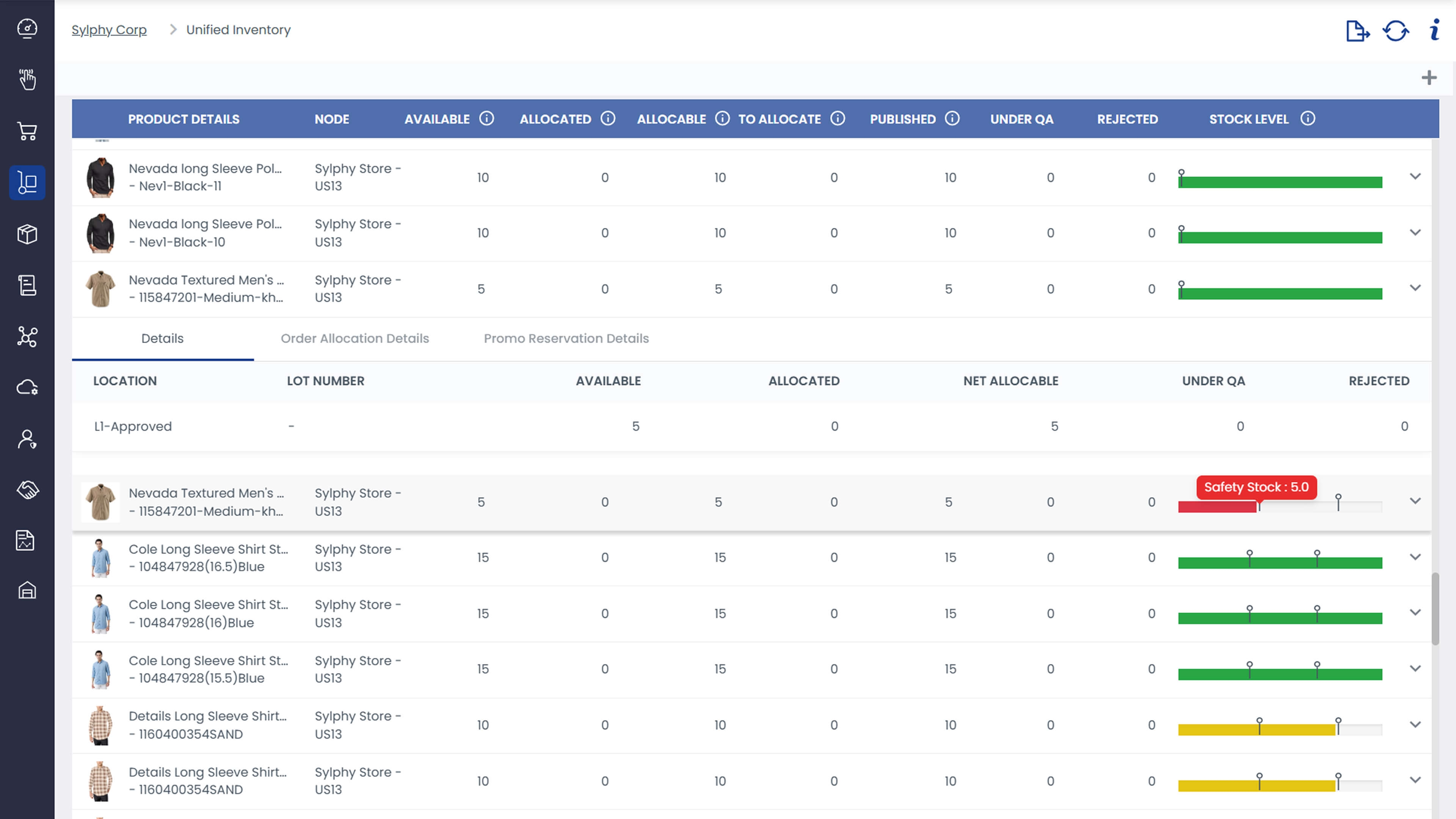
Task: Click the Nev1-Black-10 shirt thumbnail
Action: click(100, 233)
